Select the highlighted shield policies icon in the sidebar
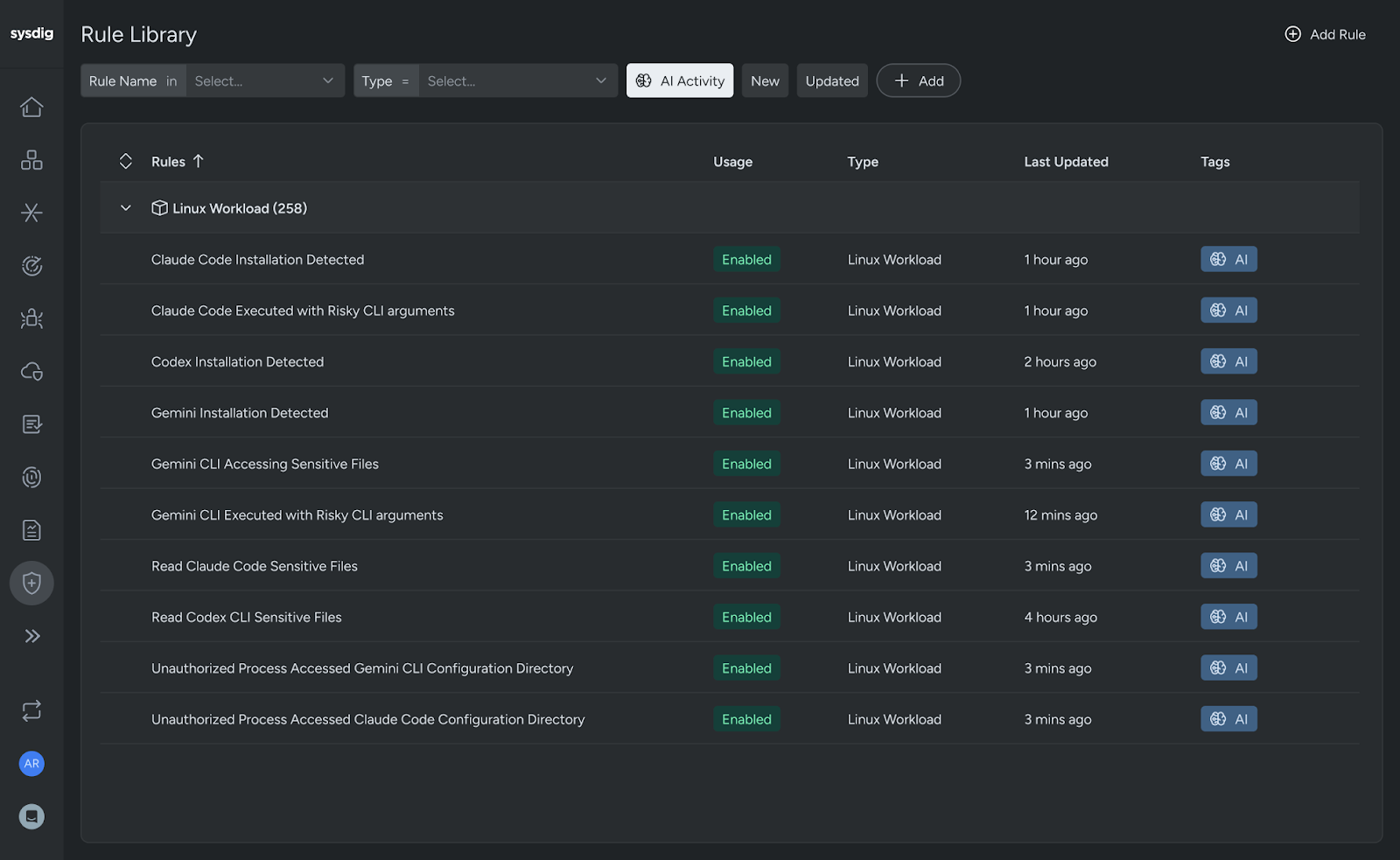Screen dimensions: 1400x860 (x=31, y=584)
